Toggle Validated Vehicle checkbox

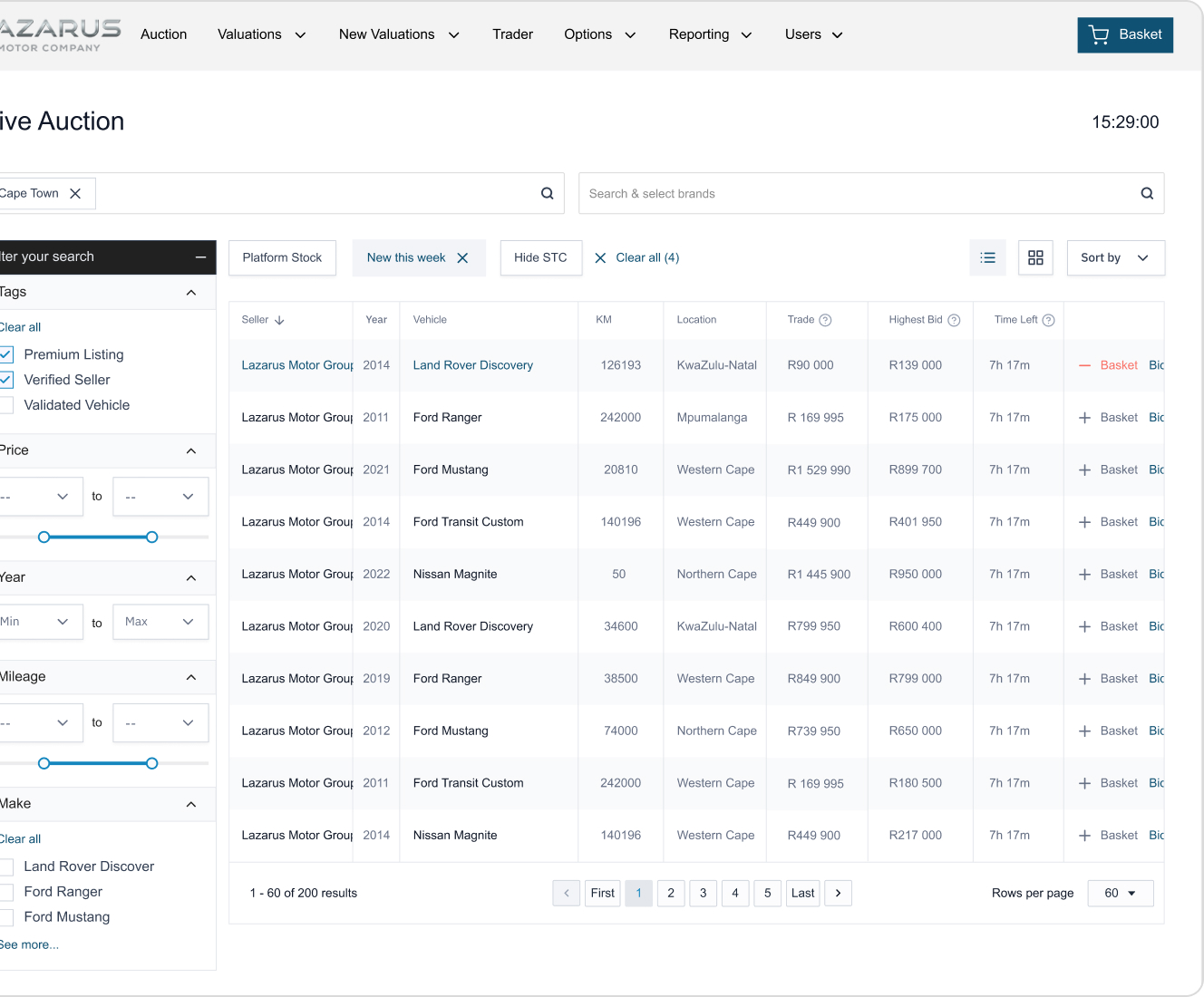pos(6,405)
